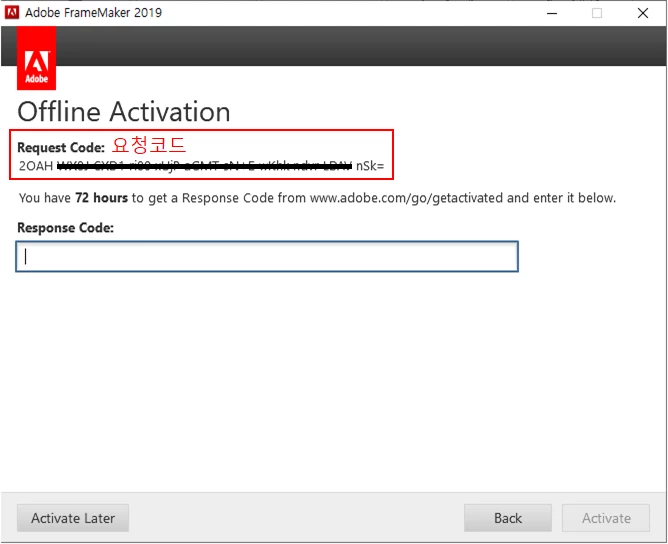Click the Response Code label
Image resolution: width=668 pixels, height=544 pixels.
click(x=66, y=228)
